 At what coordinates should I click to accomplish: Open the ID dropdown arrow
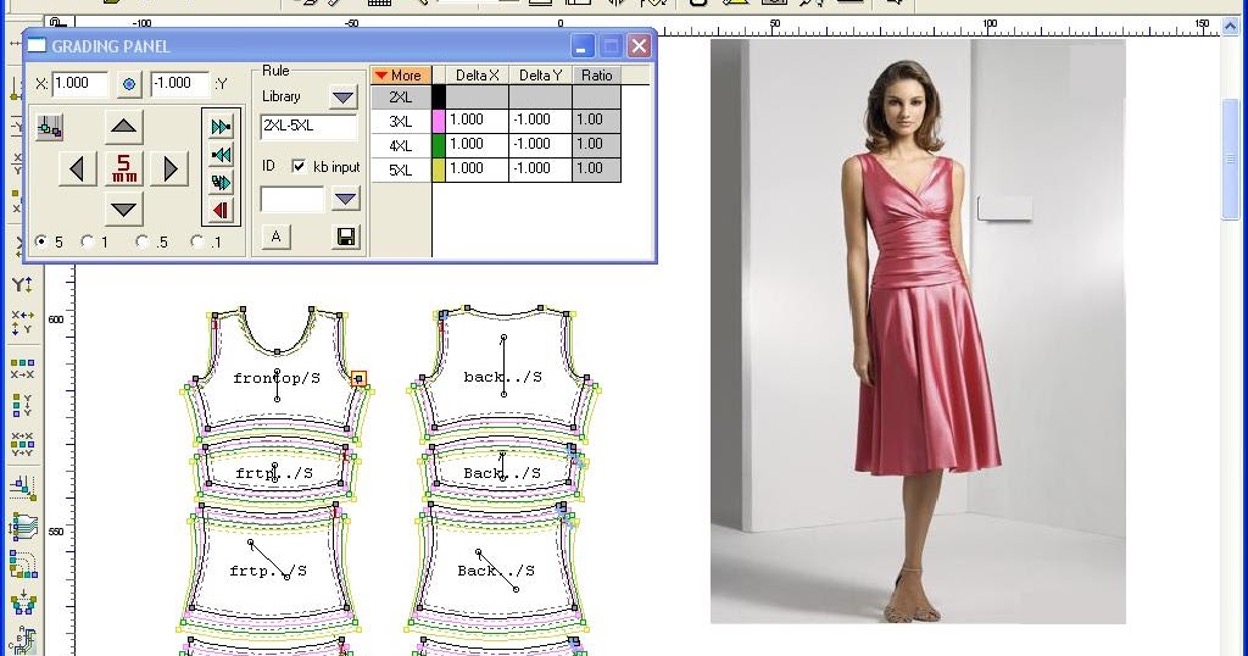click(345, 199)
